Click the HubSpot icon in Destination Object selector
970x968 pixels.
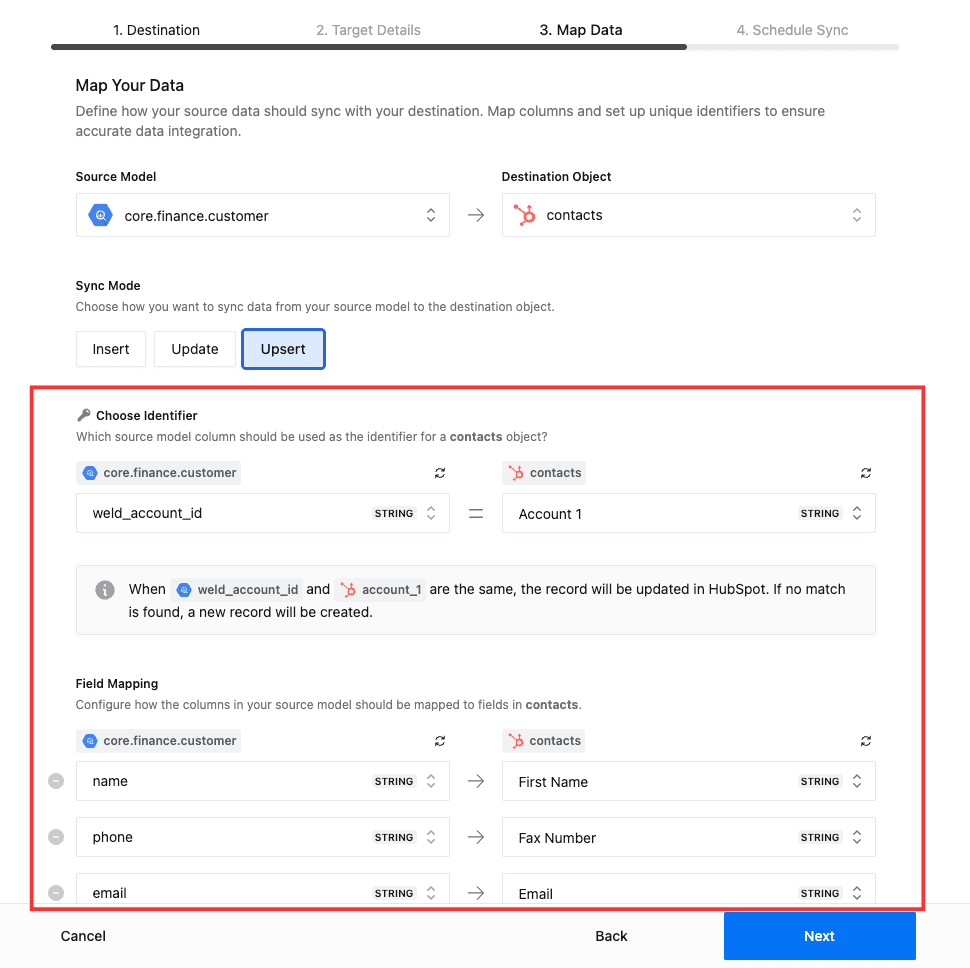(524, 214)
